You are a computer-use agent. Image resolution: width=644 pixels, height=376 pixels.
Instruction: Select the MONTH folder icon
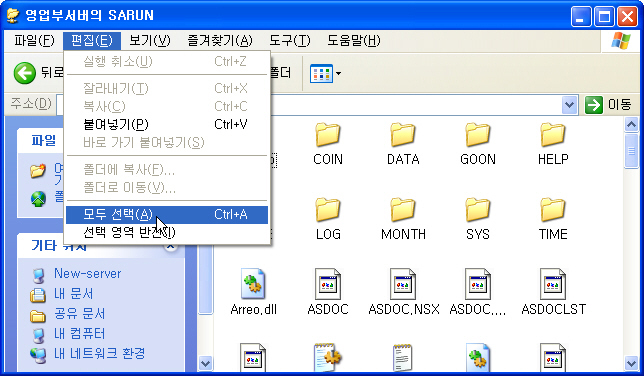[402, 210]
